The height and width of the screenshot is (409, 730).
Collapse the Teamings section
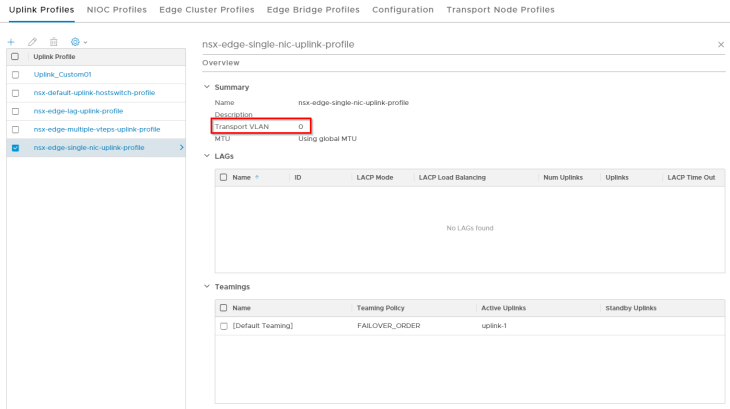point(207,287)
